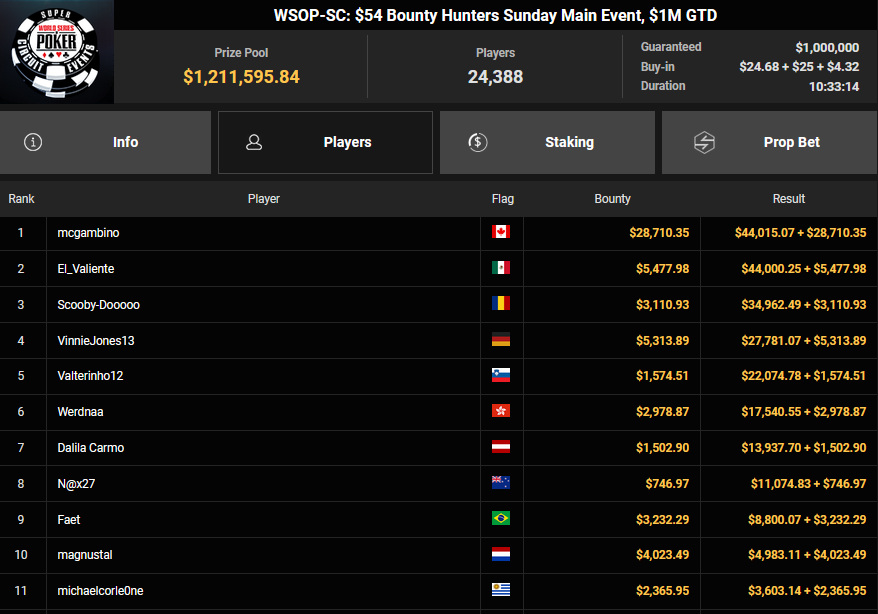Viewport: 878px width, 614px height.
Task: Click the WSOP Super Circuit poker logo
Action: 57,53
